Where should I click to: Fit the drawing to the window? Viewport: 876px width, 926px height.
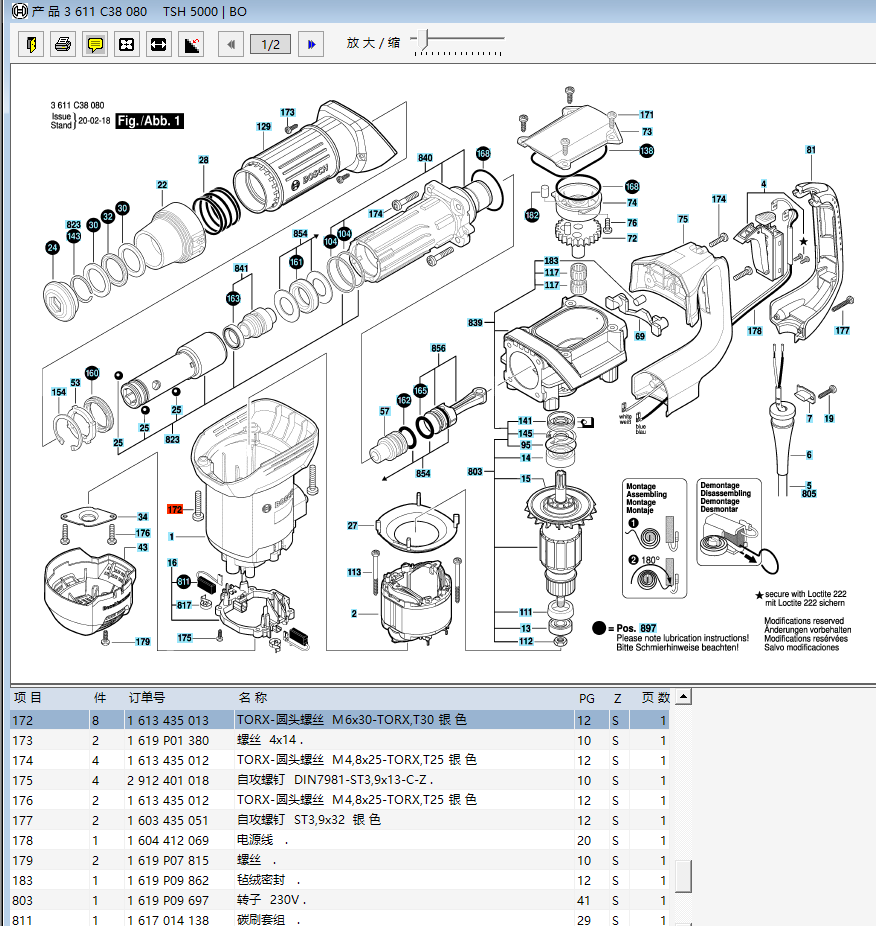126,44
